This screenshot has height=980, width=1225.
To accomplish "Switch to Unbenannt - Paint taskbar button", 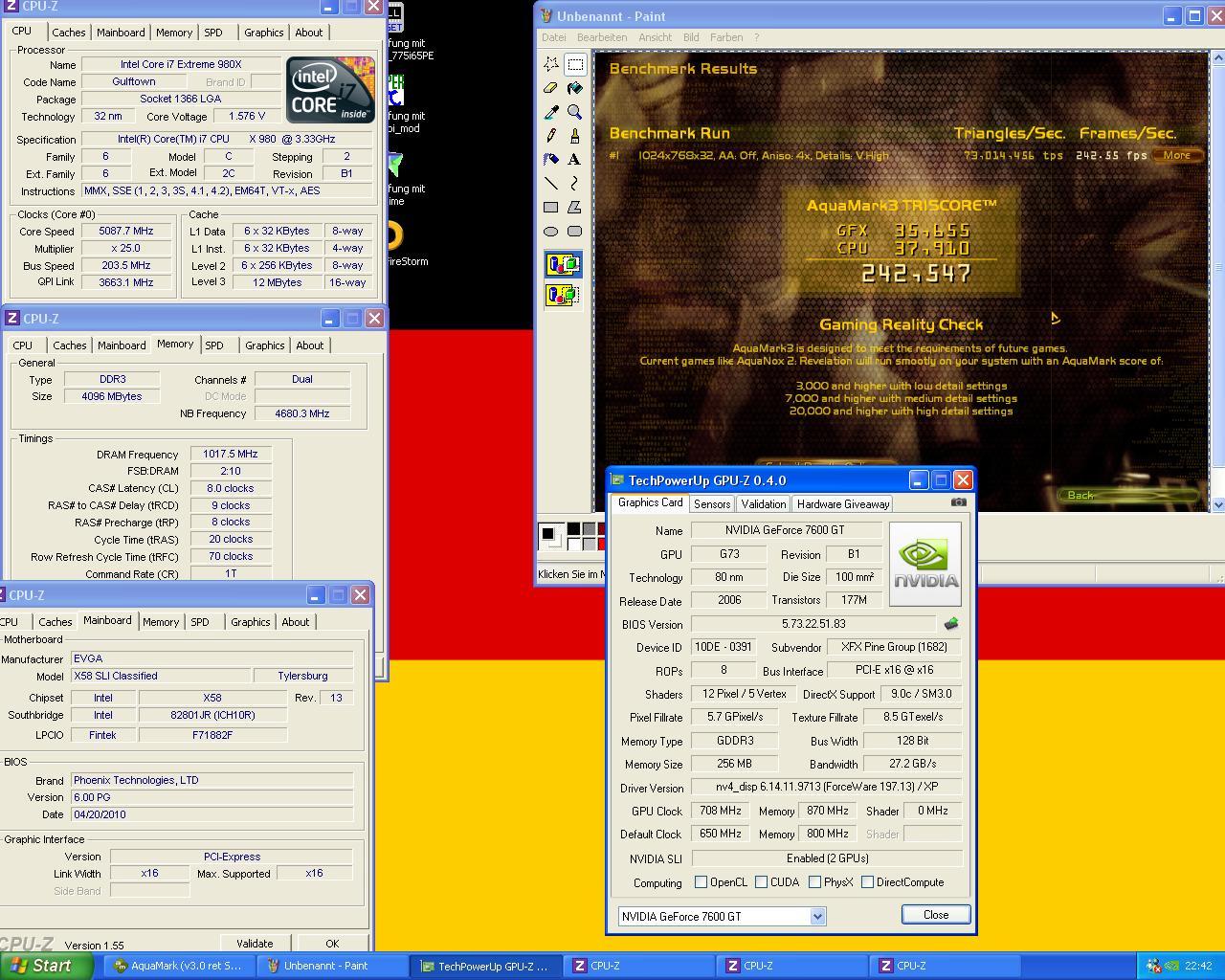I will (x=332, y=966).
